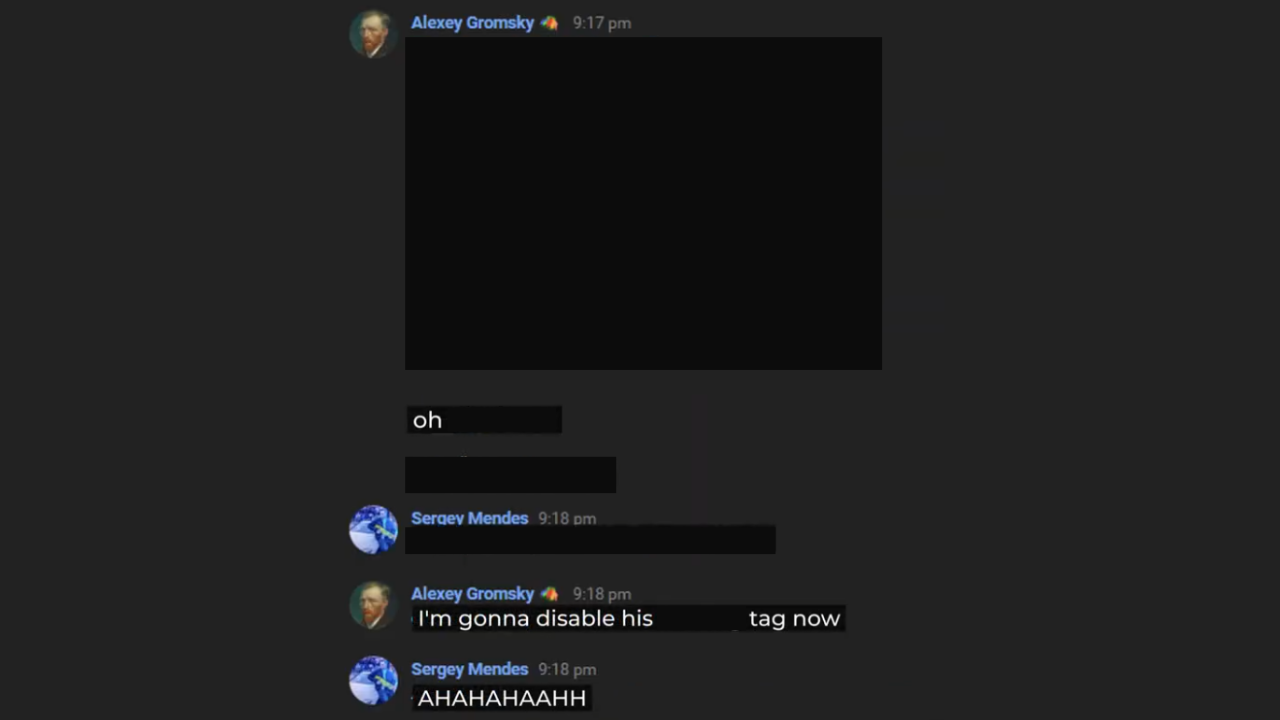Click Sergey Mendes's avatar beside the AHAHAHAAHH message
This screenshot has width=1280, height=720.
(x=373, y=680)
